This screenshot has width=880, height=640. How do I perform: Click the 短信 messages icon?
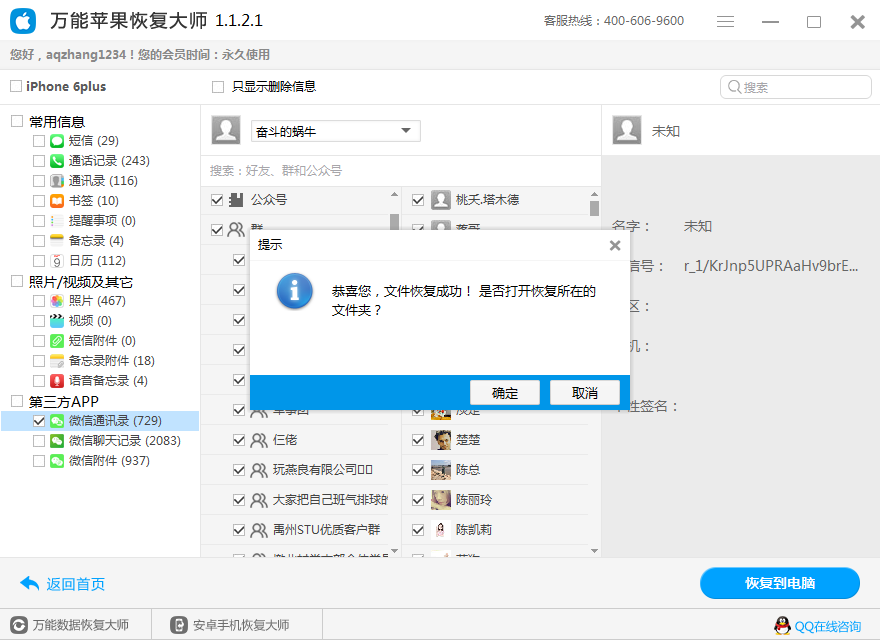[57, 140]
